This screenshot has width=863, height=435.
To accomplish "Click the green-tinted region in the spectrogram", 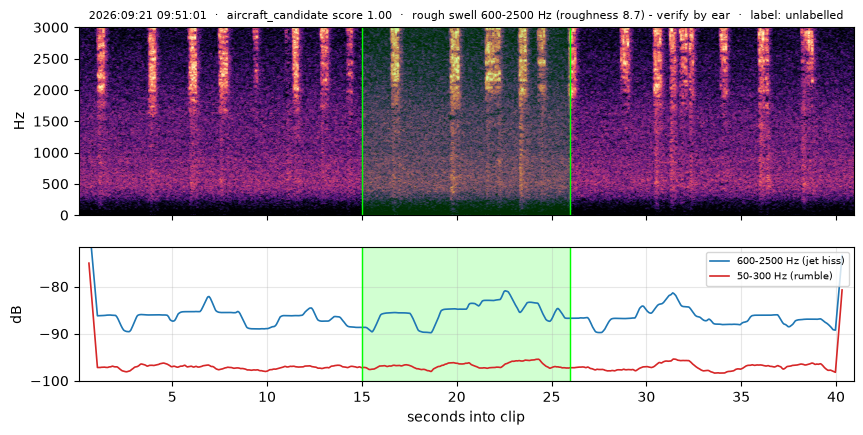I will [466, 121].
